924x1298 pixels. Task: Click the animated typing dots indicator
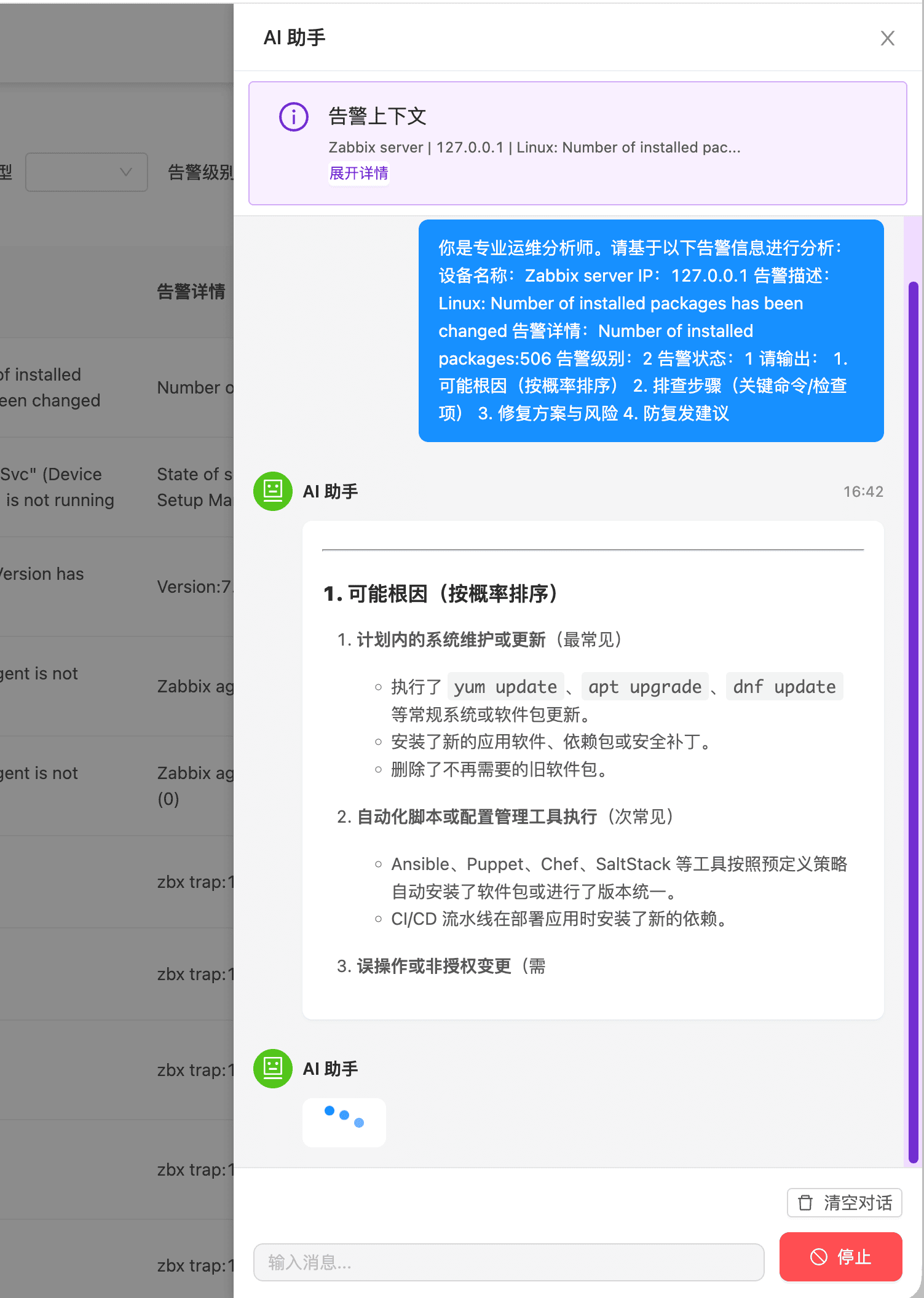[x=344, y=1122]
